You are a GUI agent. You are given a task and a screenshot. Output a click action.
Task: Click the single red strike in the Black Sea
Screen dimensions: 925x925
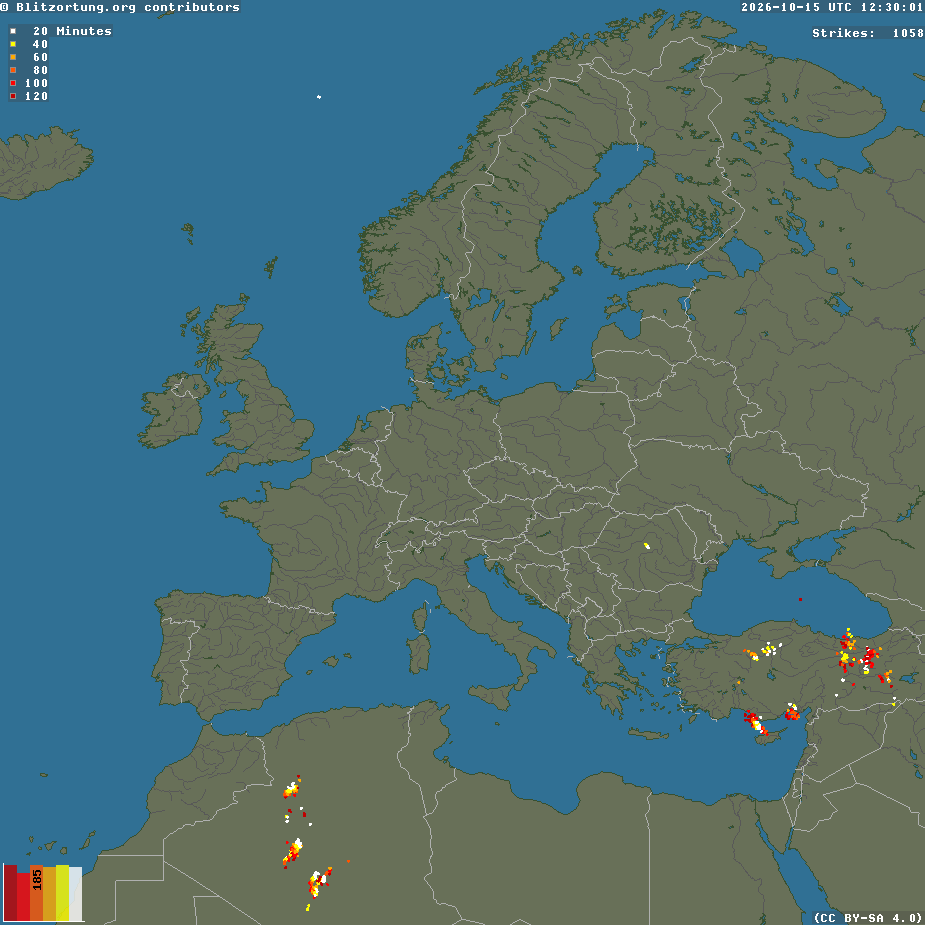(801, 599)
